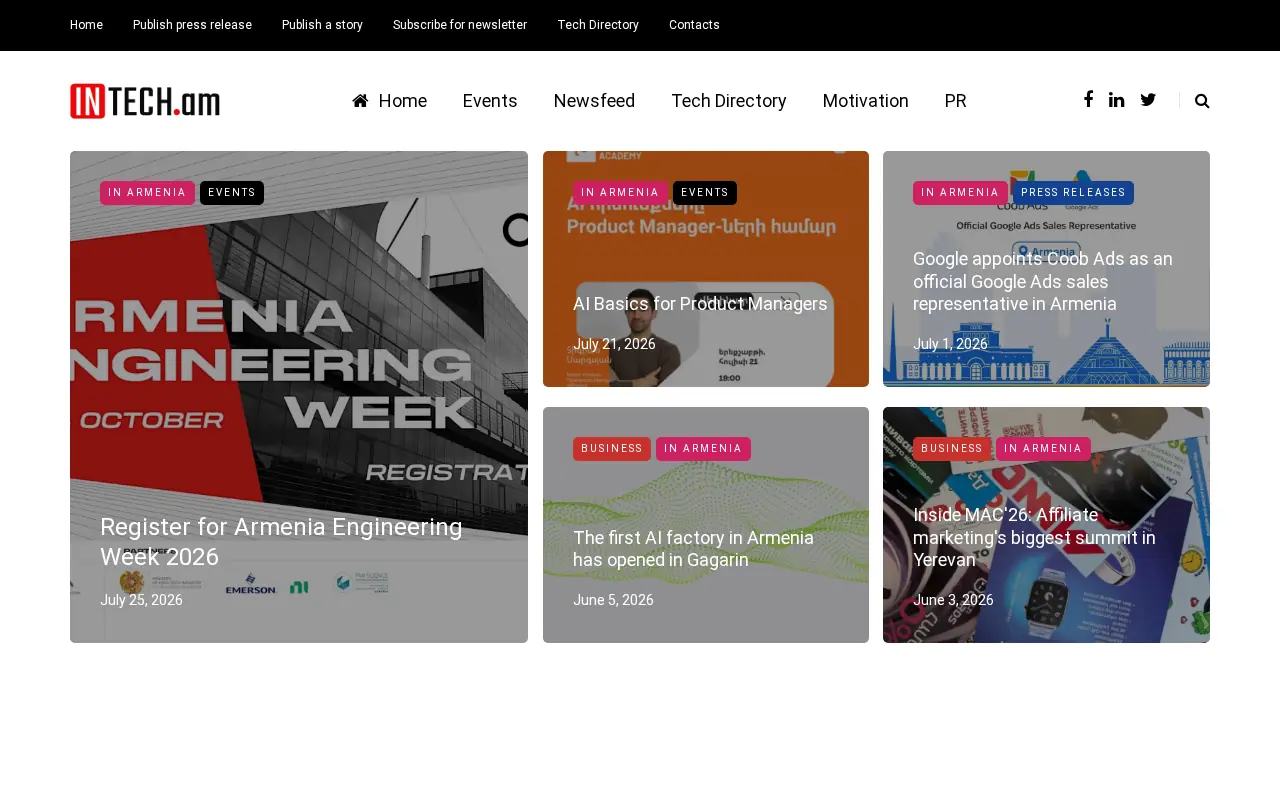Open the PR menu item

pyautogui.click(x=956, y=101)
